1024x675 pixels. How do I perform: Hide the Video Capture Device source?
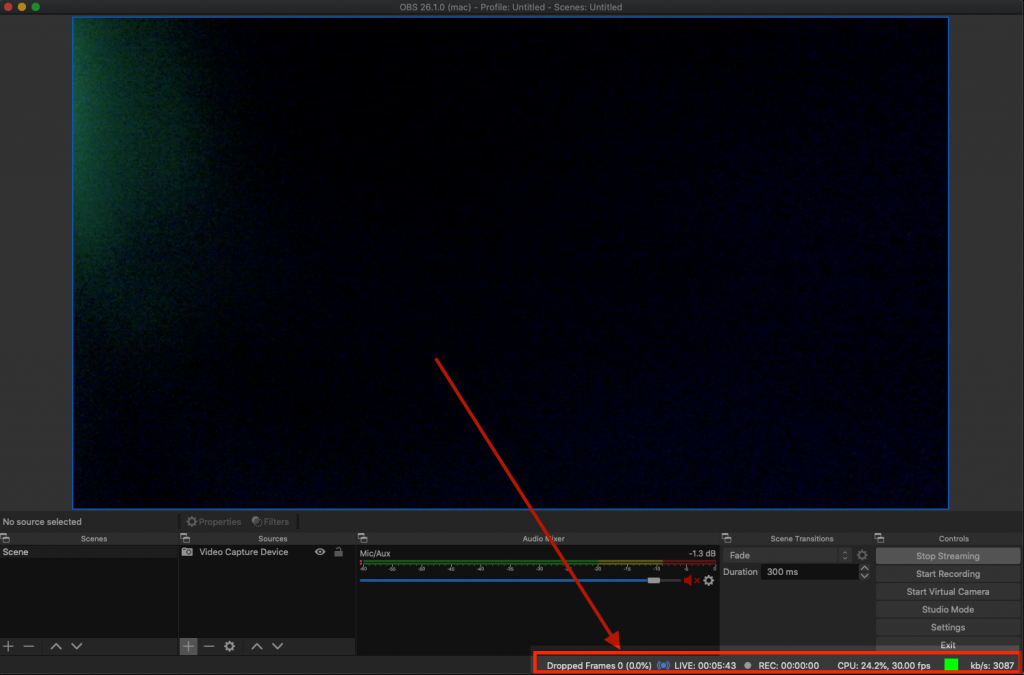coord(320,552)
